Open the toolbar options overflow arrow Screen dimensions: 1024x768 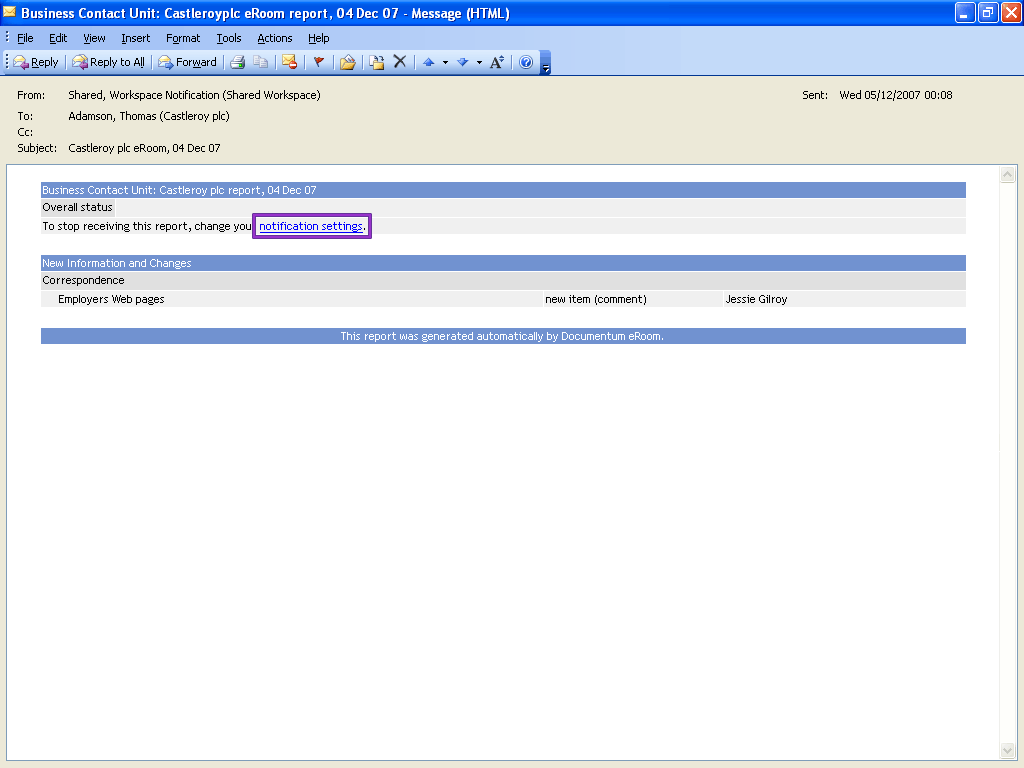click(x=546, y=66)
